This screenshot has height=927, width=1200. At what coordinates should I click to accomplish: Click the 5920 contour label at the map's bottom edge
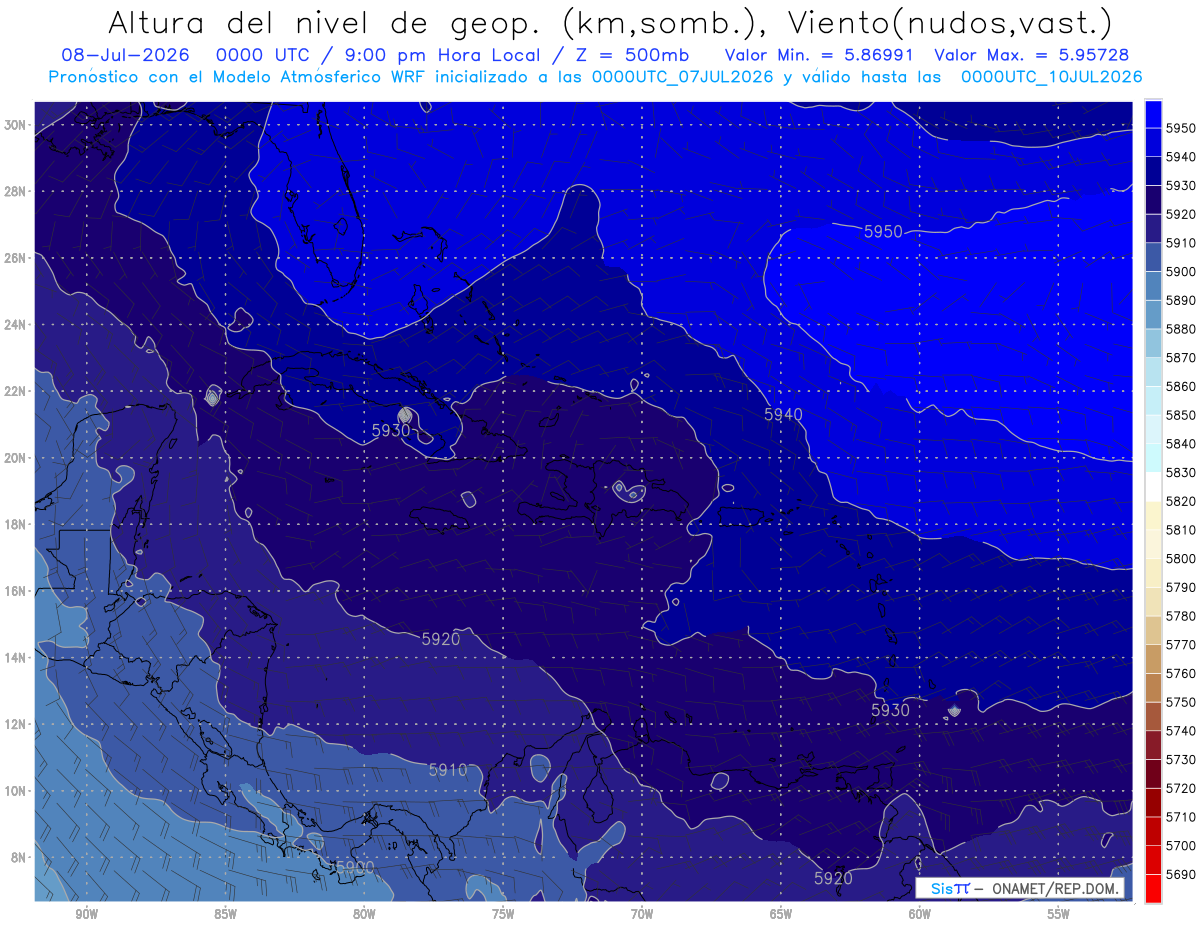tap(833, 878)
